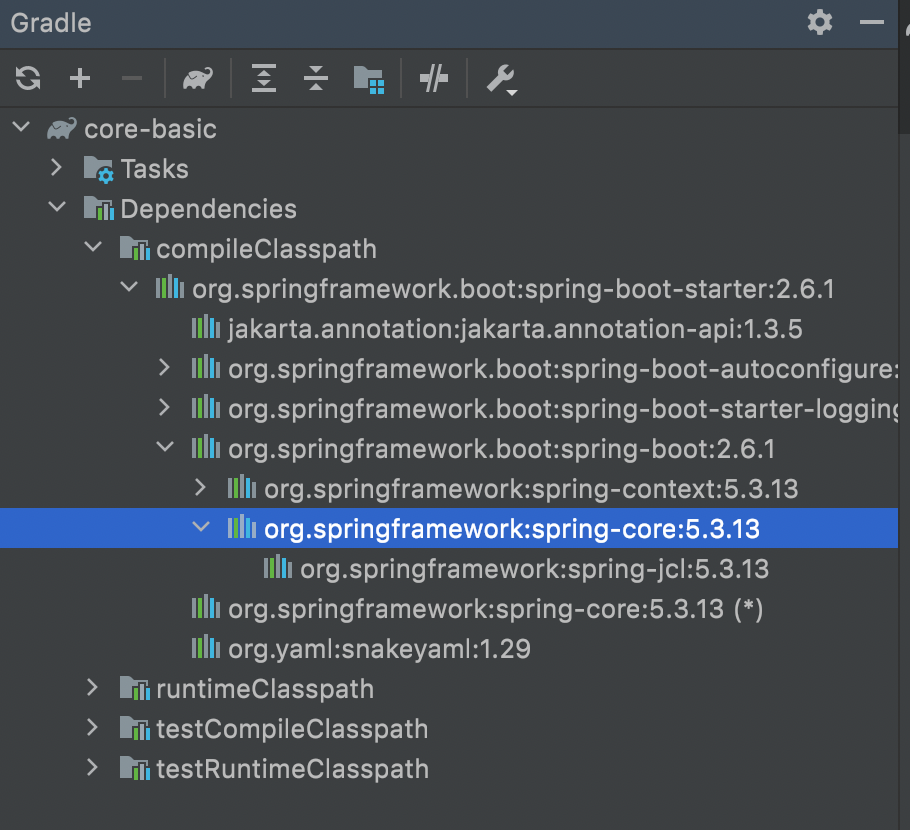Select compileClasspath configuration
This screenshot has width=910, height=830.
(266, 250)
